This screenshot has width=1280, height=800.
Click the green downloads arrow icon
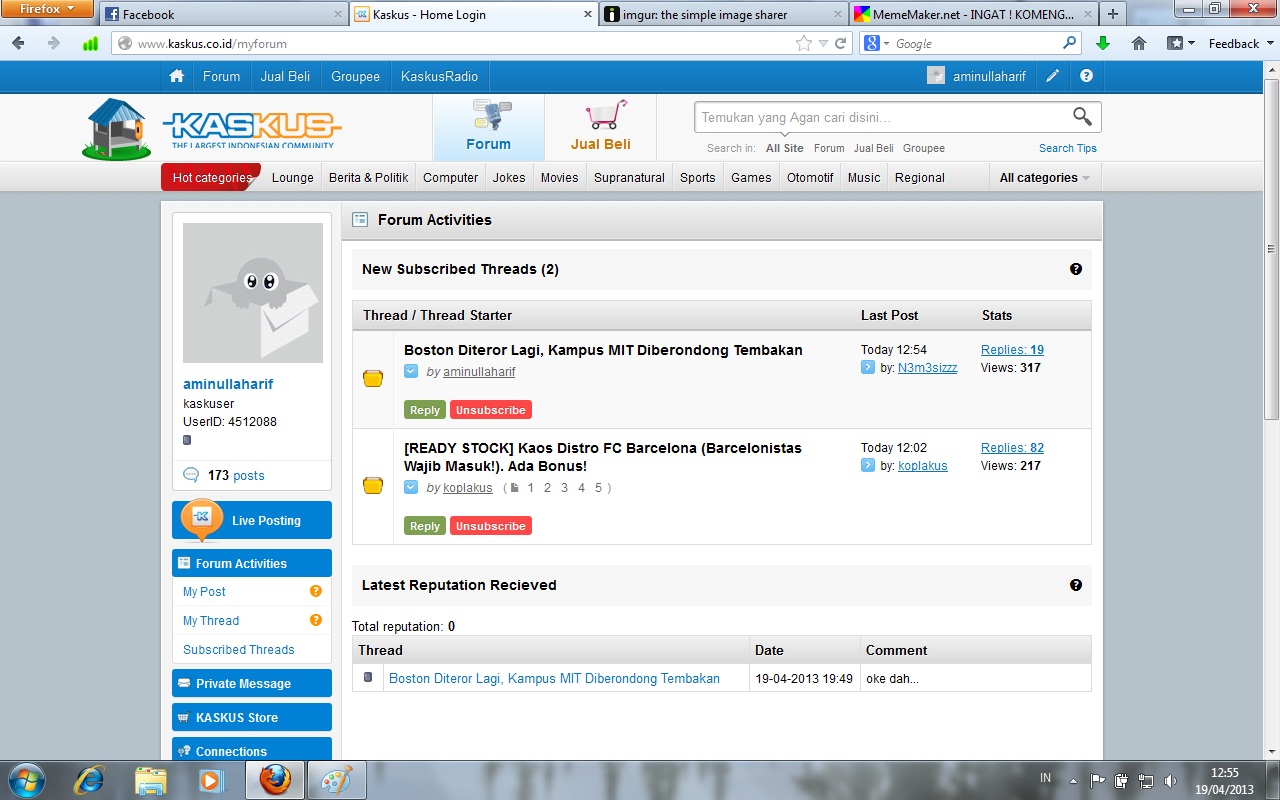(1103, 43)
